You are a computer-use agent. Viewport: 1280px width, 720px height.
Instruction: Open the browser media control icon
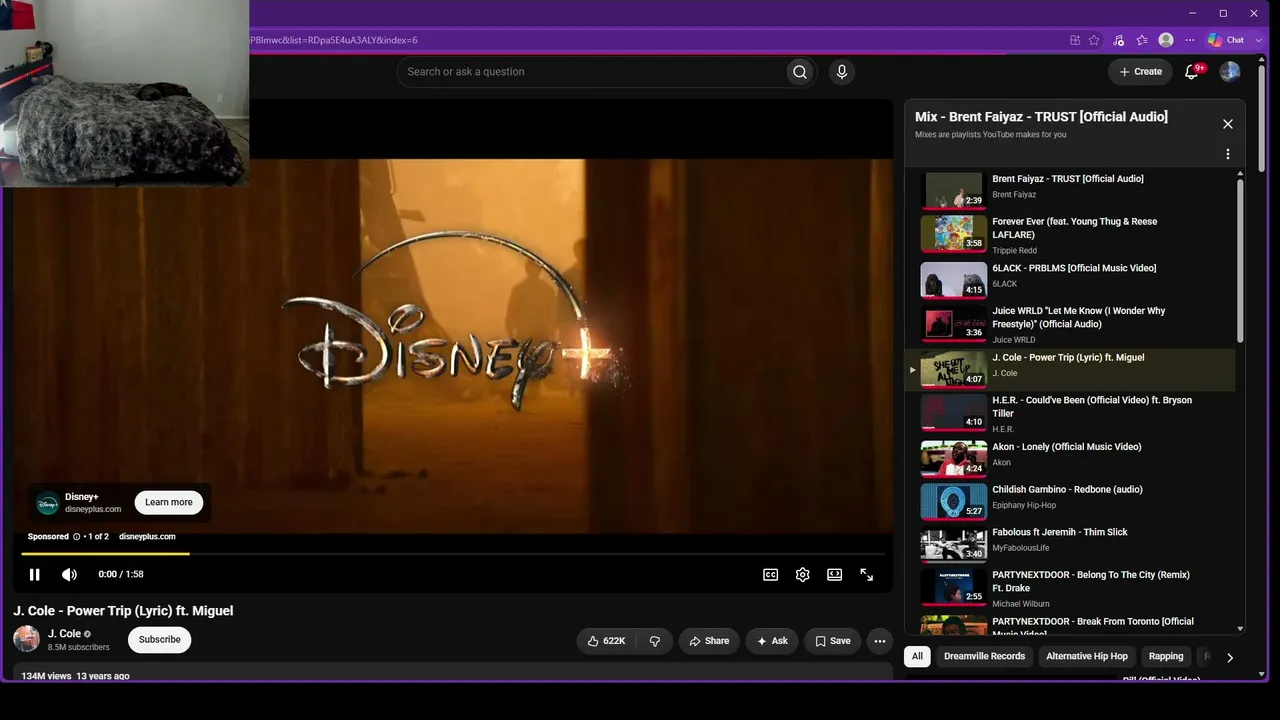pos(1118,40)
